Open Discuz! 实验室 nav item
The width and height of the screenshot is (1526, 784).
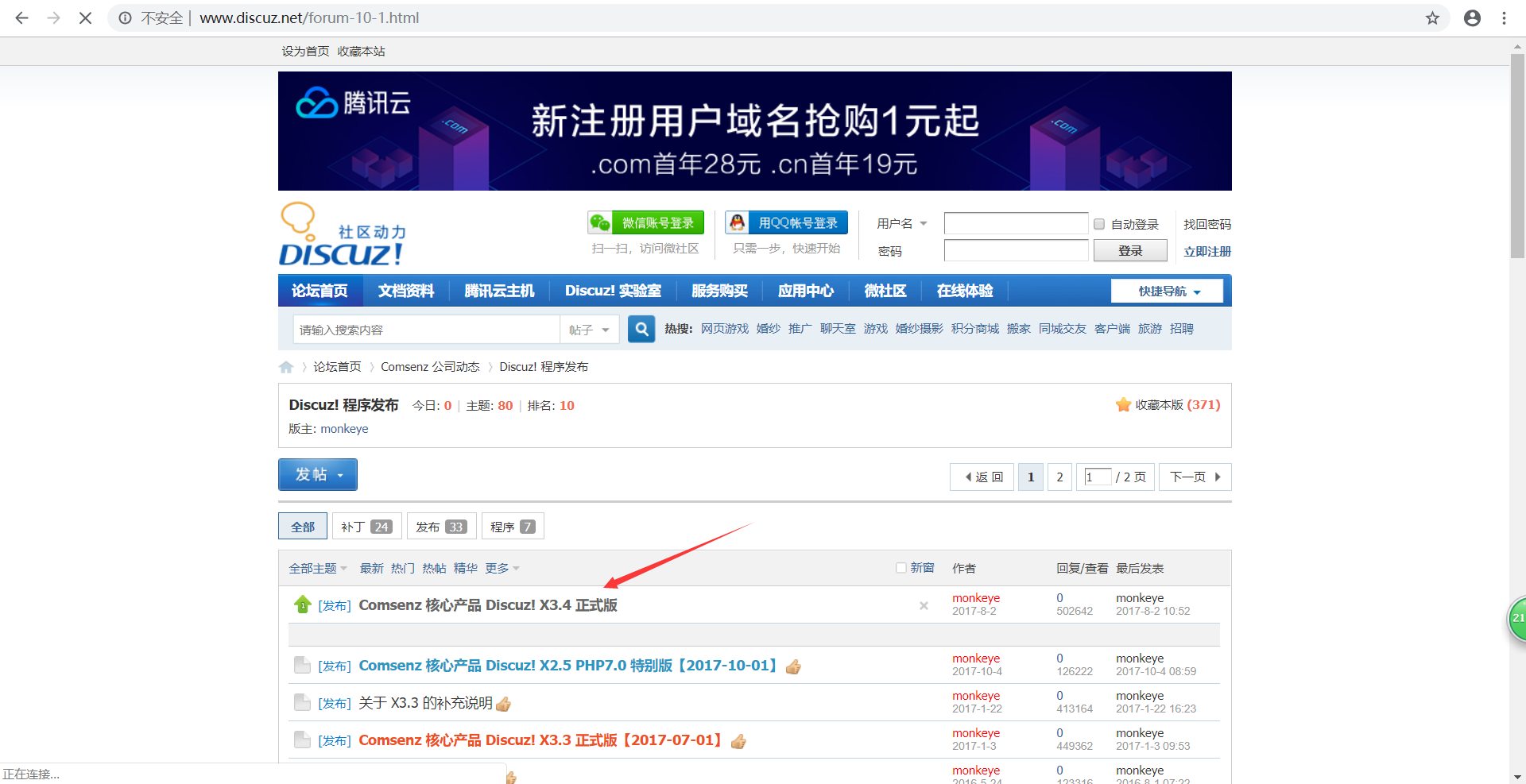coord(613,291)
